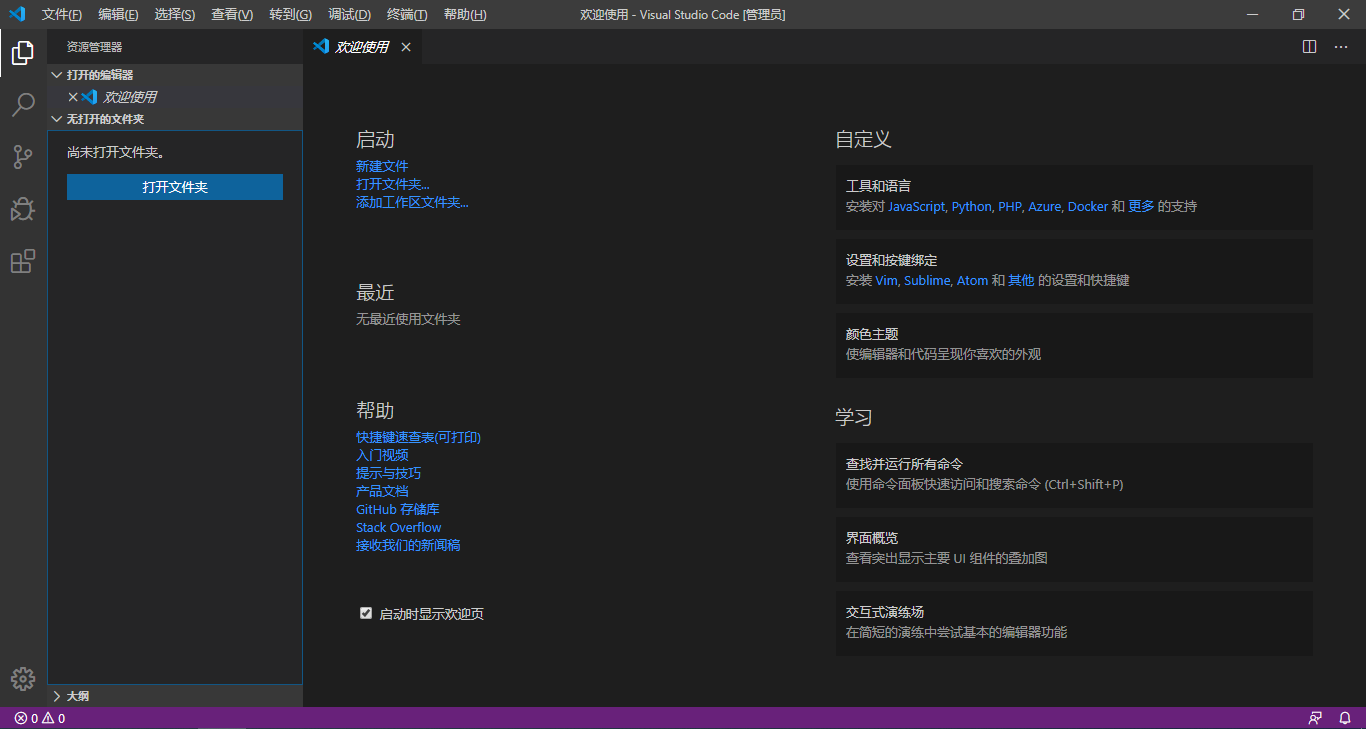Open the 文件 menu
Screen dimensions: 1366x729
(x=61, y=14)
